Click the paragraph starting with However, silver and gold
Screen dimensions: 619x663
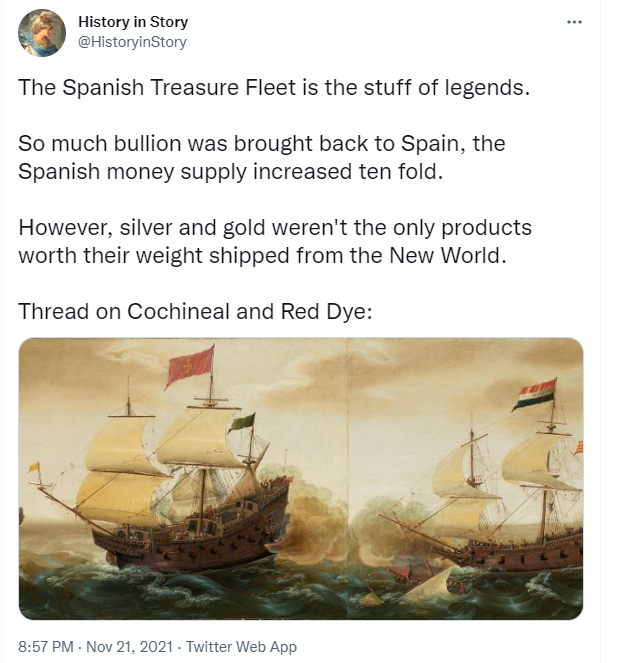[275, 241]
